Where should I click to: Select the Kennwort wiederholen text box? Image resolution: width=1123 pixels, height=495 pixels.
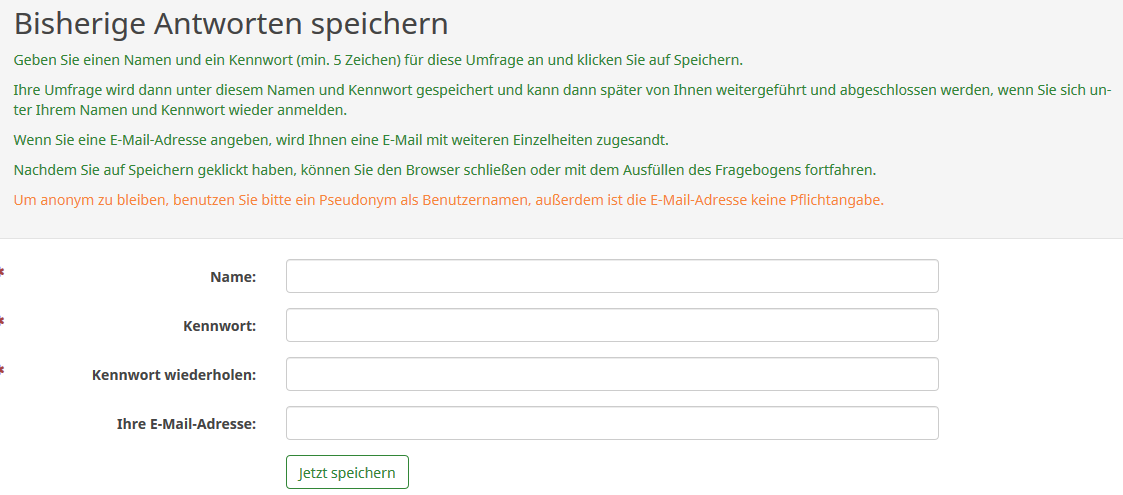tap(612, 374)
